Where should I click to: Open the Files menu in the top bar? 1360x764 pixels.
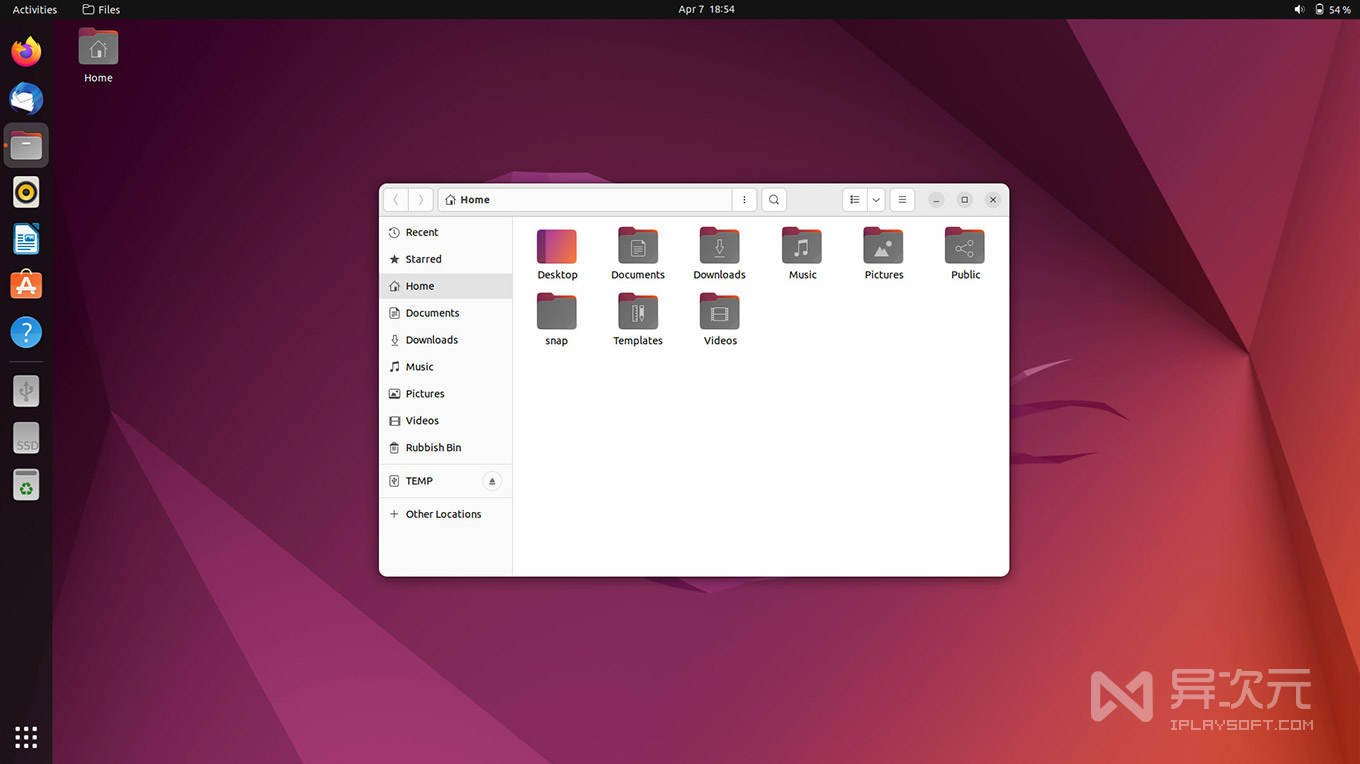(100, 9)
